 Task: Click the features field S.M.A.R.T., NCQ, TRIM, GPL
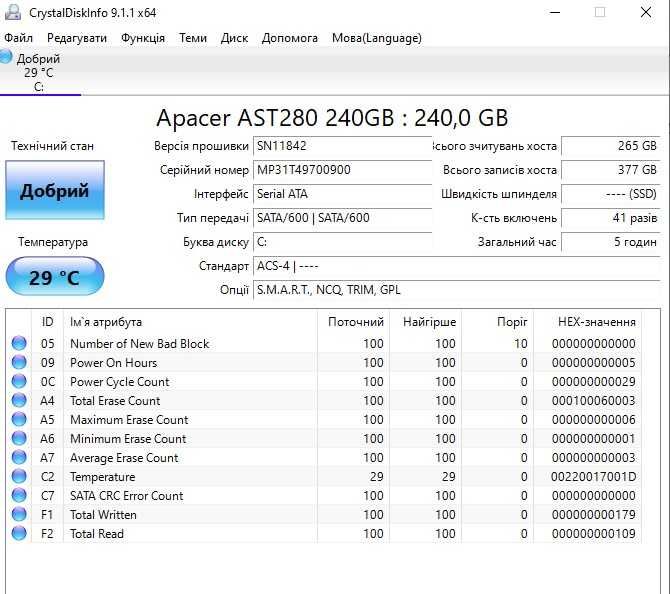coord(457,290)
